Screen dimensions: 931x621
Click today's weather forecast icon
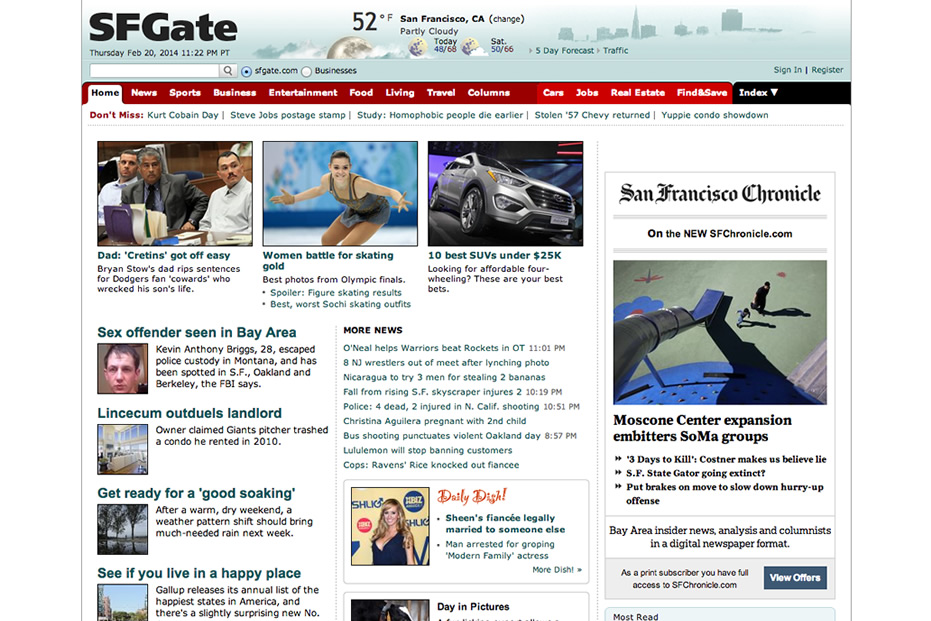[x=418, y=46]
